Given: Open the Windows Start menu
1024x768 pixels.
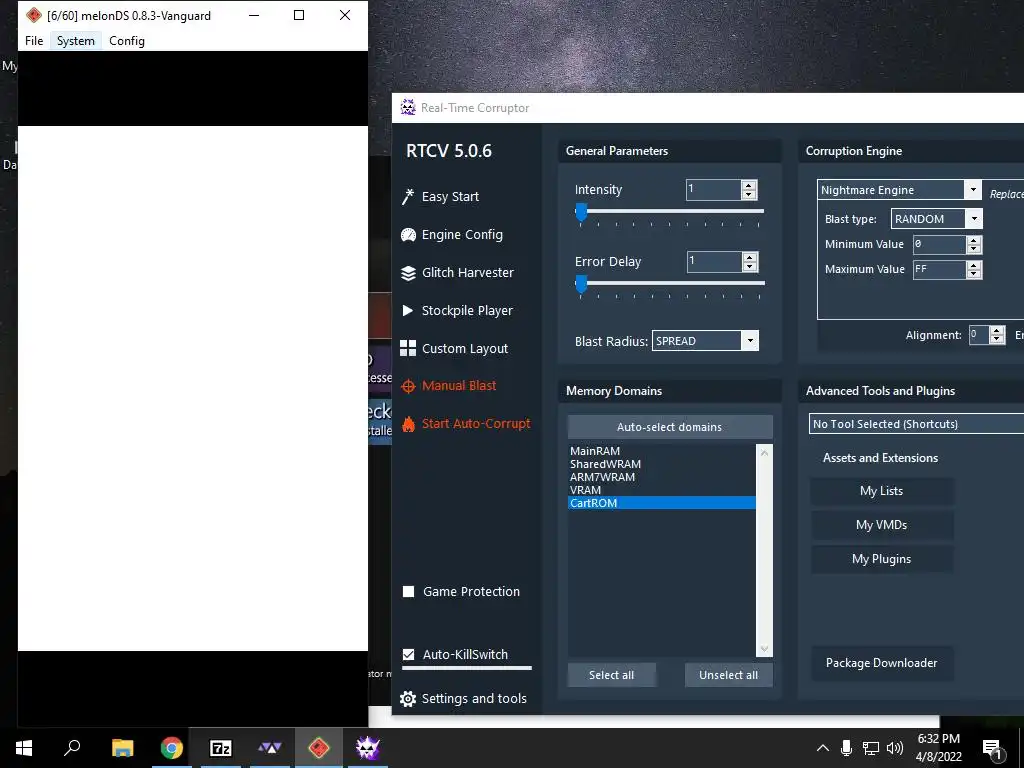Looking at the screenshot, I should 24,748.
